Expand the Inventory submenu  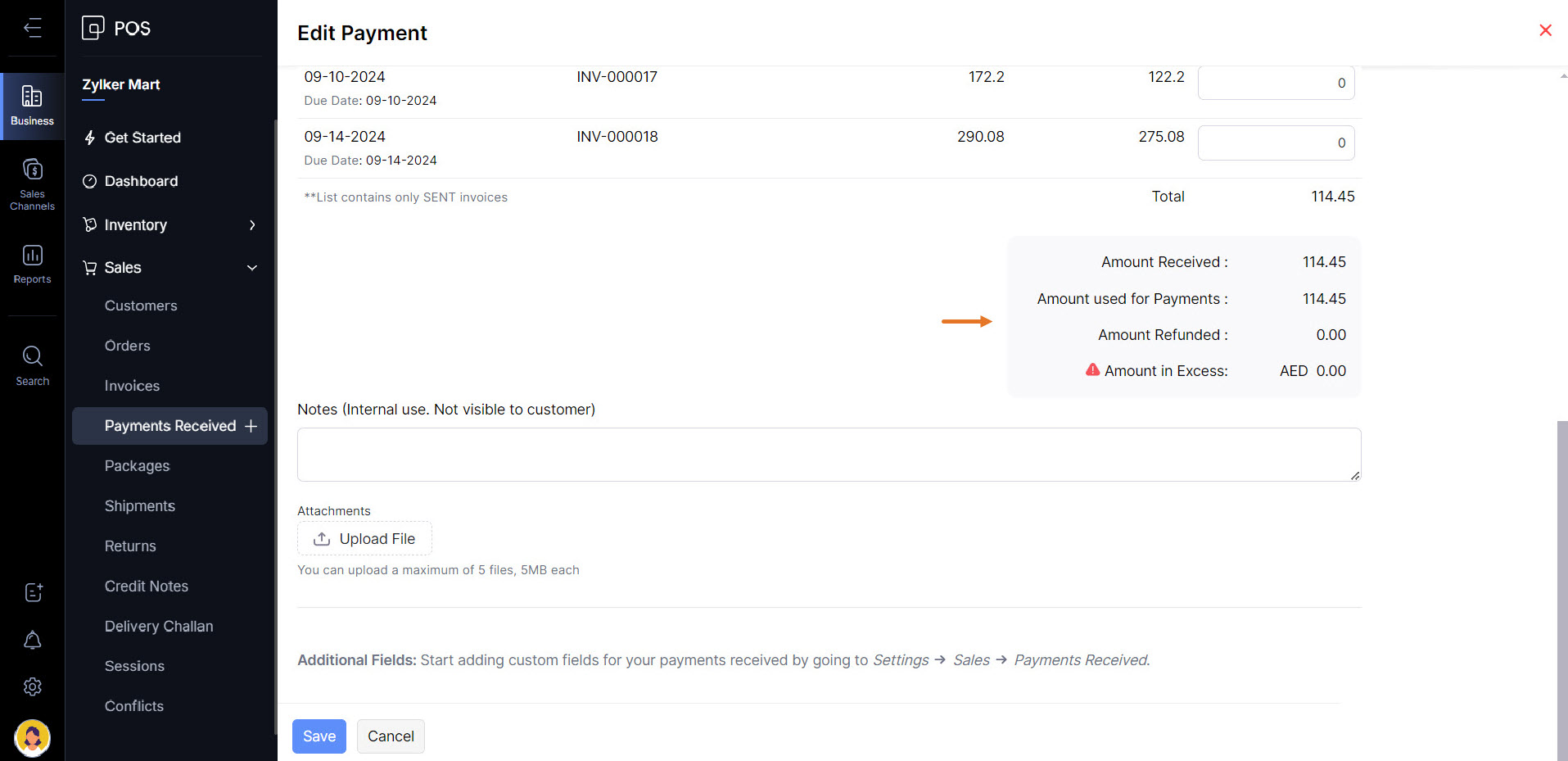[252, 225]
